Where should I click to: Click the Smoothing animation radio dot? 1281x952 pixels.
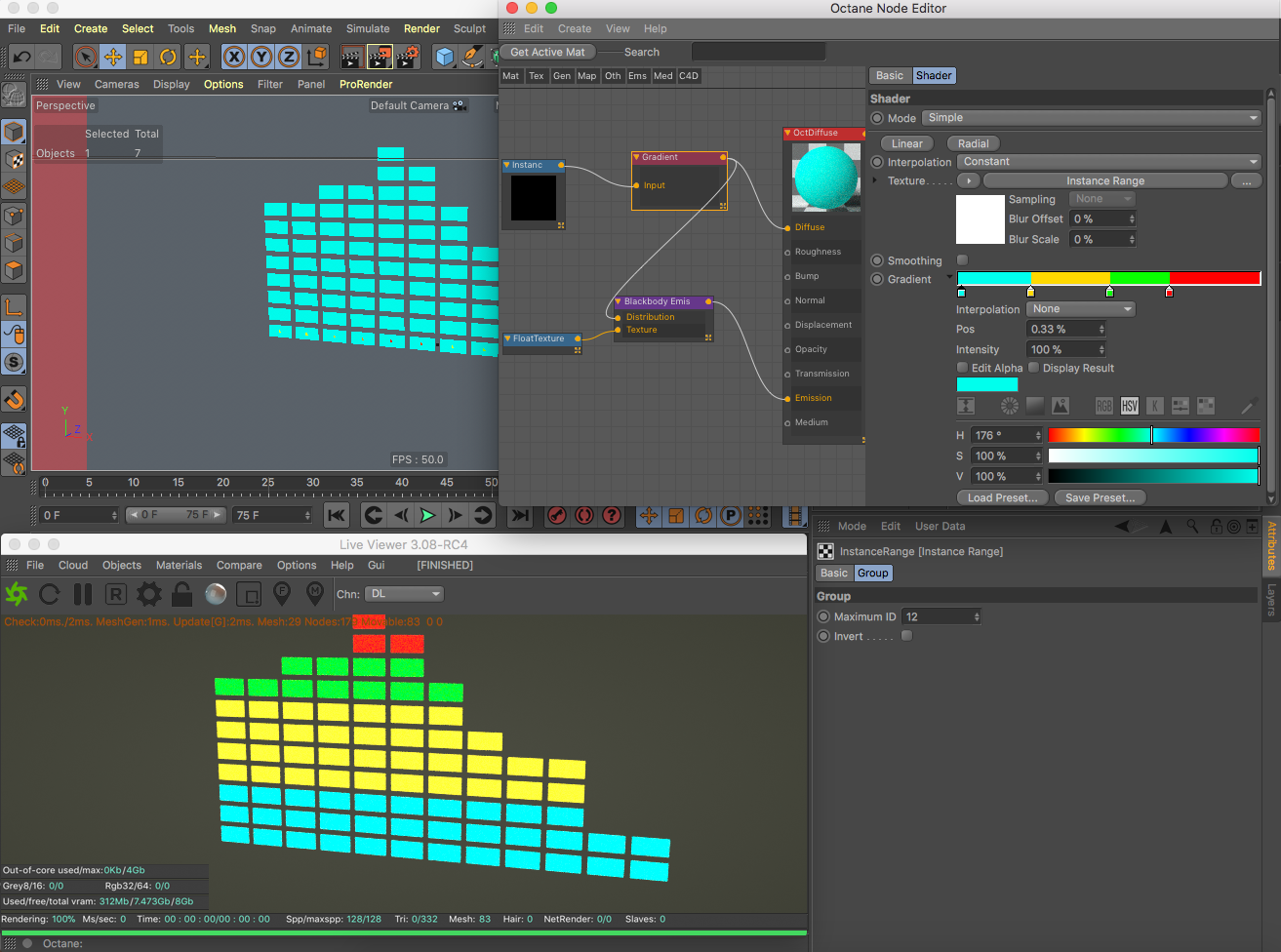877,260
